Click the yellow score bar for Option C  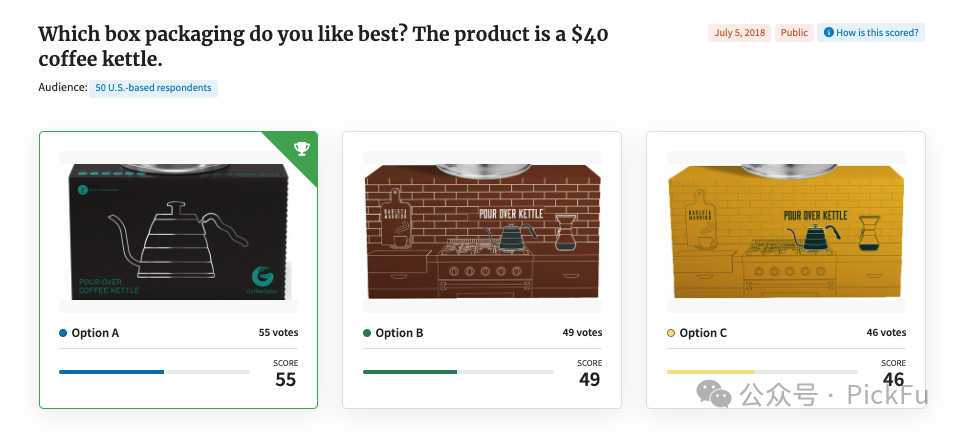[x=711, y=372]
